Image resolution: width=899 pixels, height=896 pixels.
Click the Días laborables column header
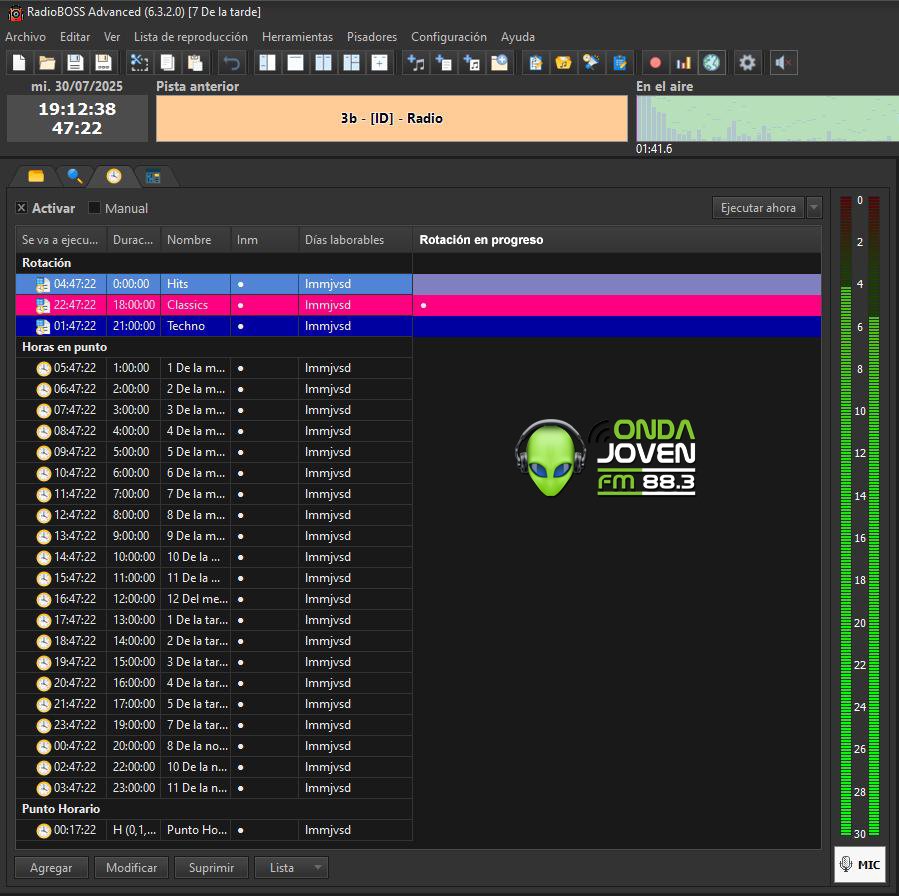[x=355, y=240]
